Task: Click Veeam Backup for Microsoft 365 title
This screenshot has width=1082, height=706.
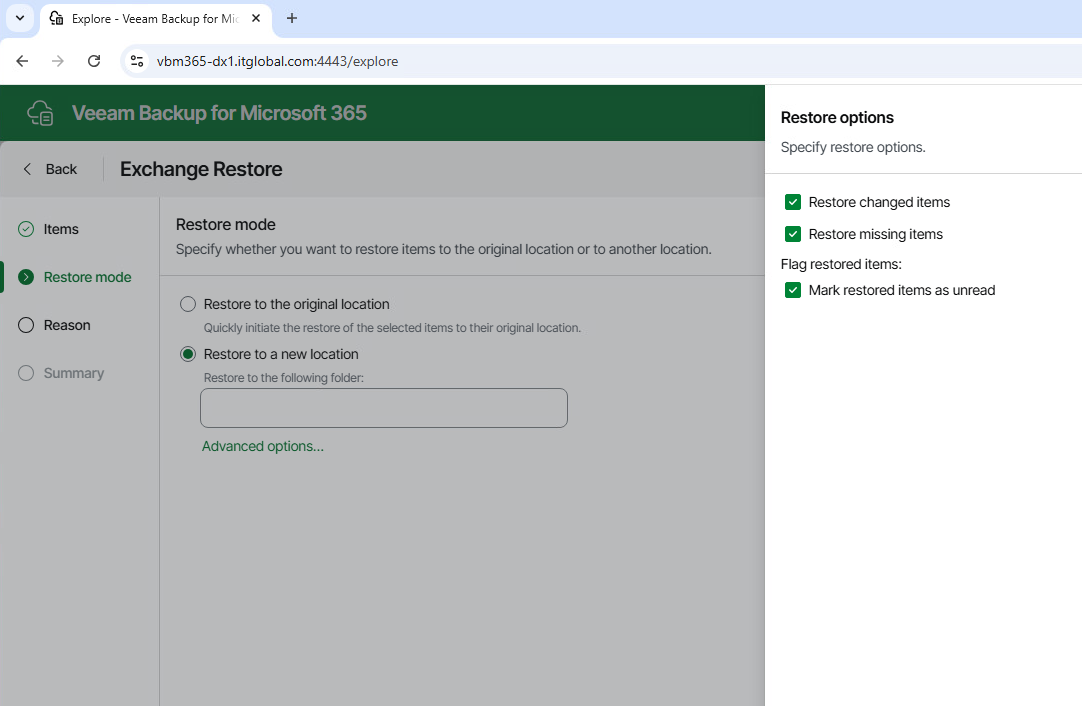Action: point(219,113)
